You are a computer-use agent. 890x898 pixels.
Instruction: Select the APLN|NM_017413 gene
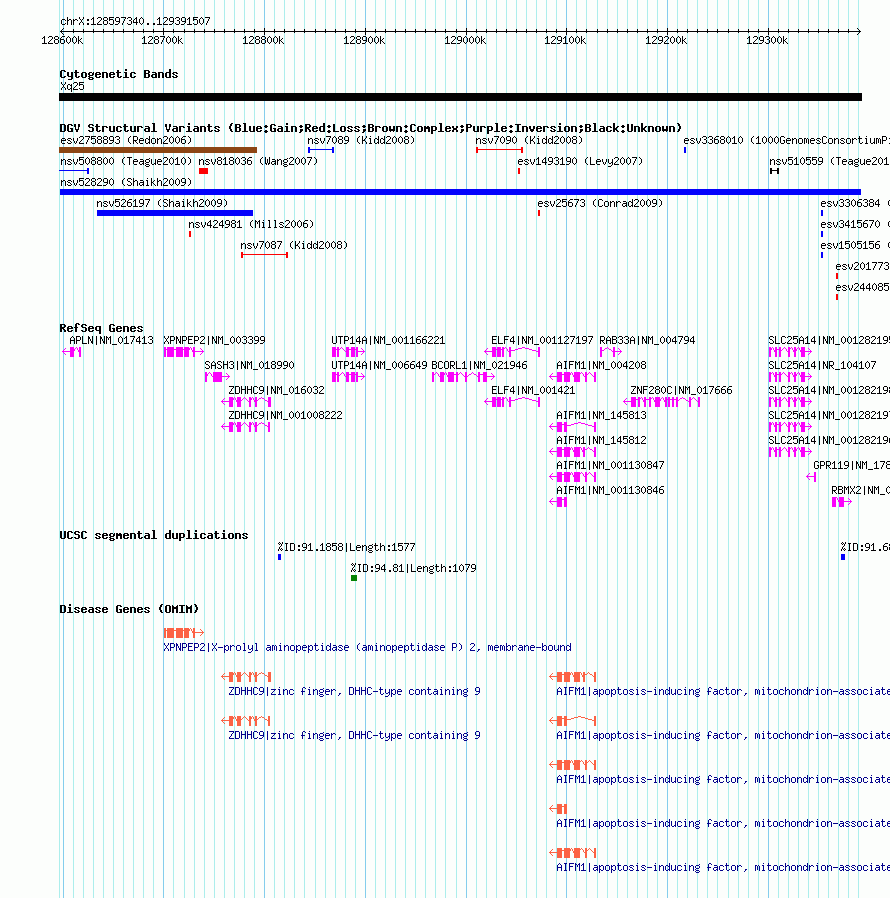pos(72,352)
